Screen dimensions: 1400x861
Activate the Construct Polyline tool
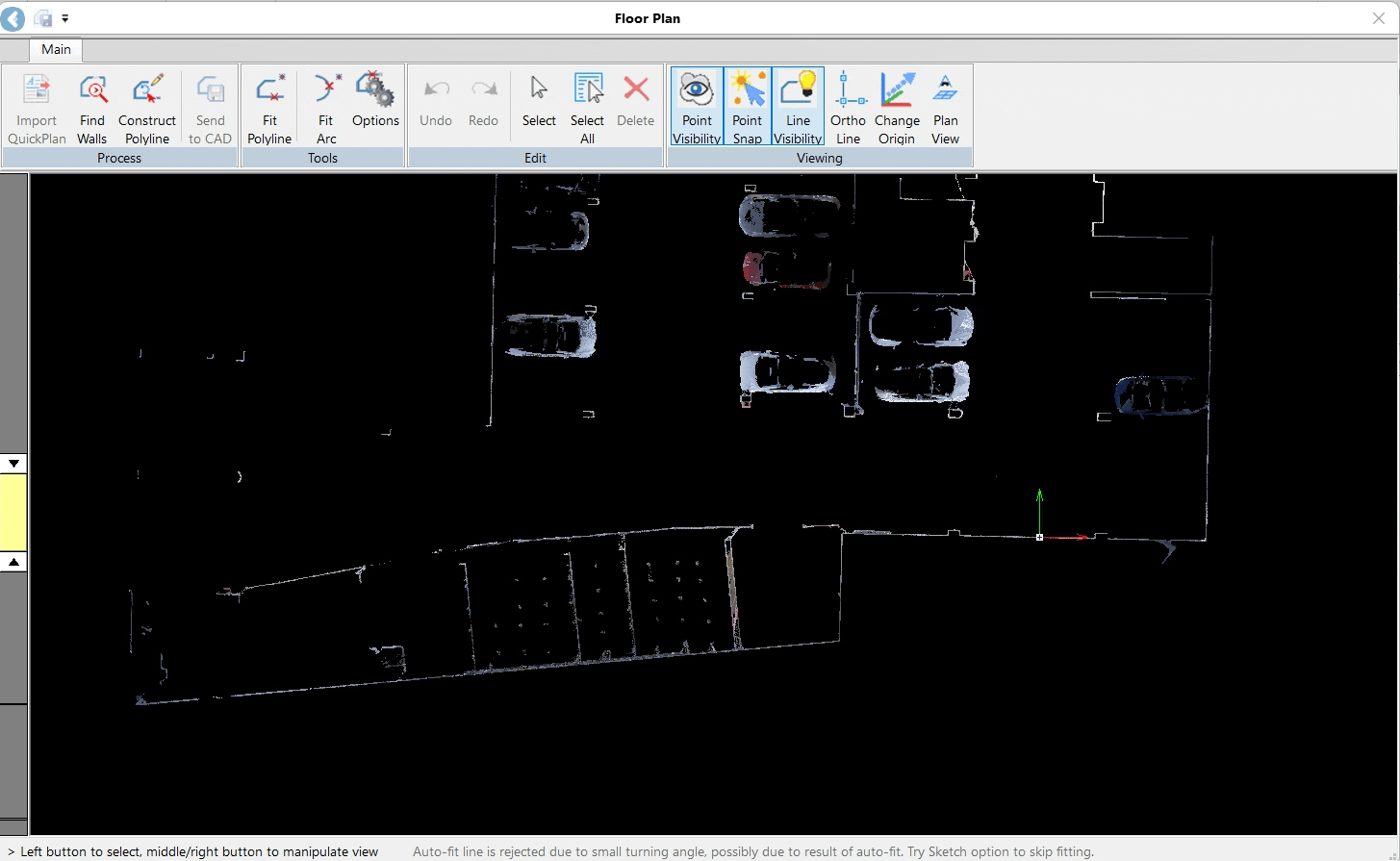[146, 106]
